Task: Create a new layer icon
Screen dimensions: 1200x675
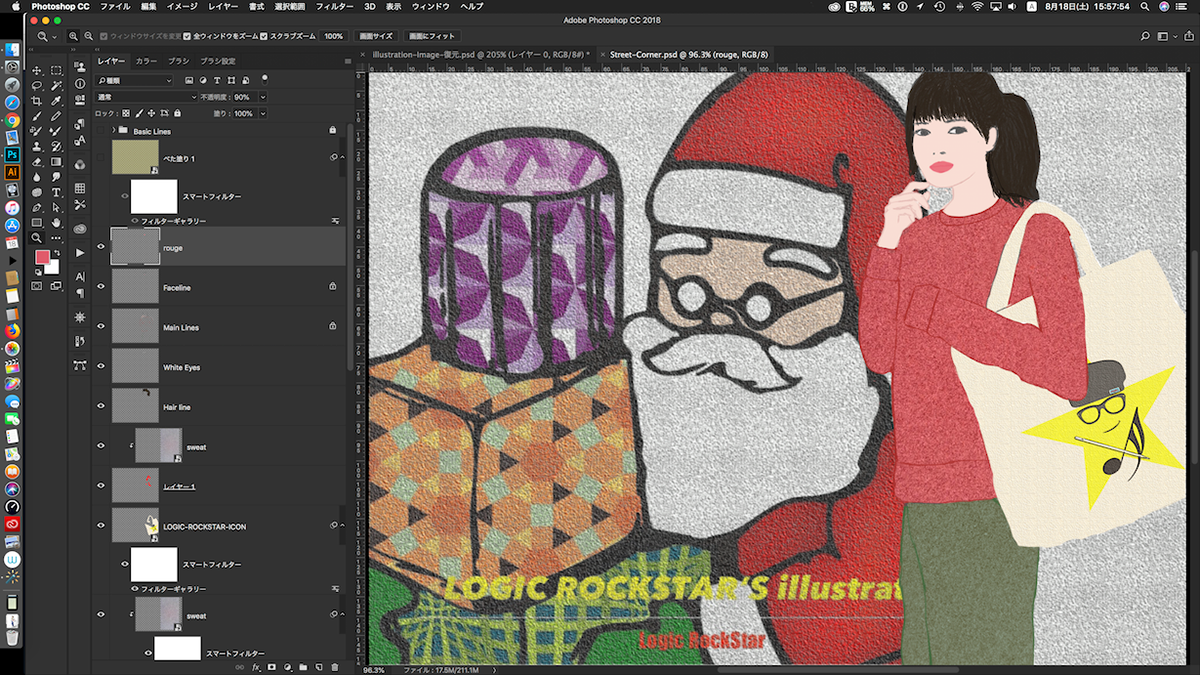Action: pyautogui.click(x=318, y=666)
